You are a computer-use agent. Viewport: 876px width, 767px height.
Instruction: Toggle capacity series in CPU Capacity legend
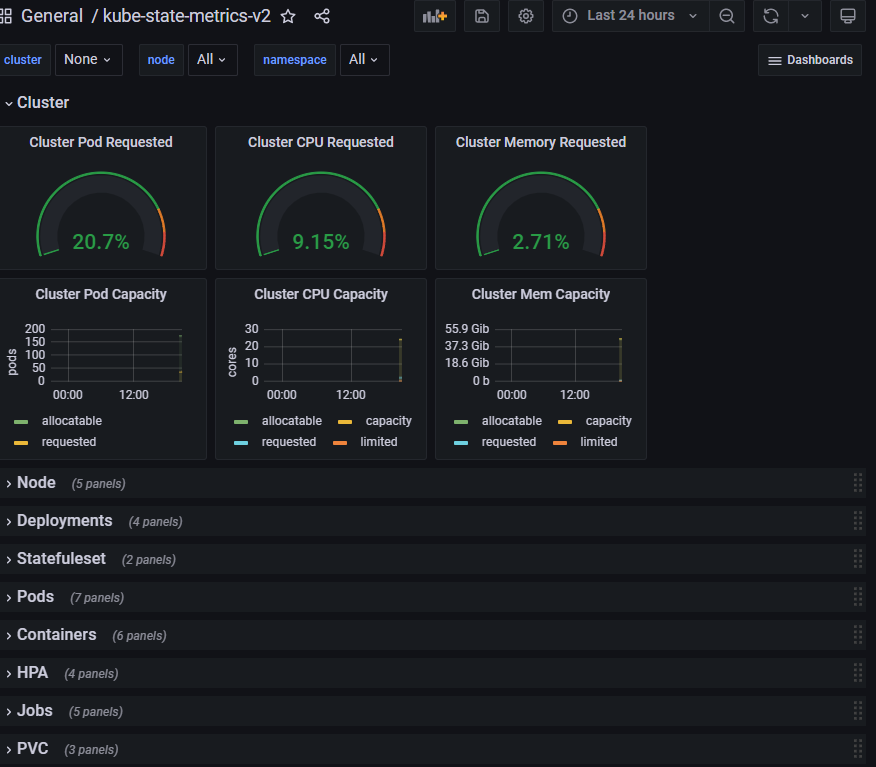388,421
